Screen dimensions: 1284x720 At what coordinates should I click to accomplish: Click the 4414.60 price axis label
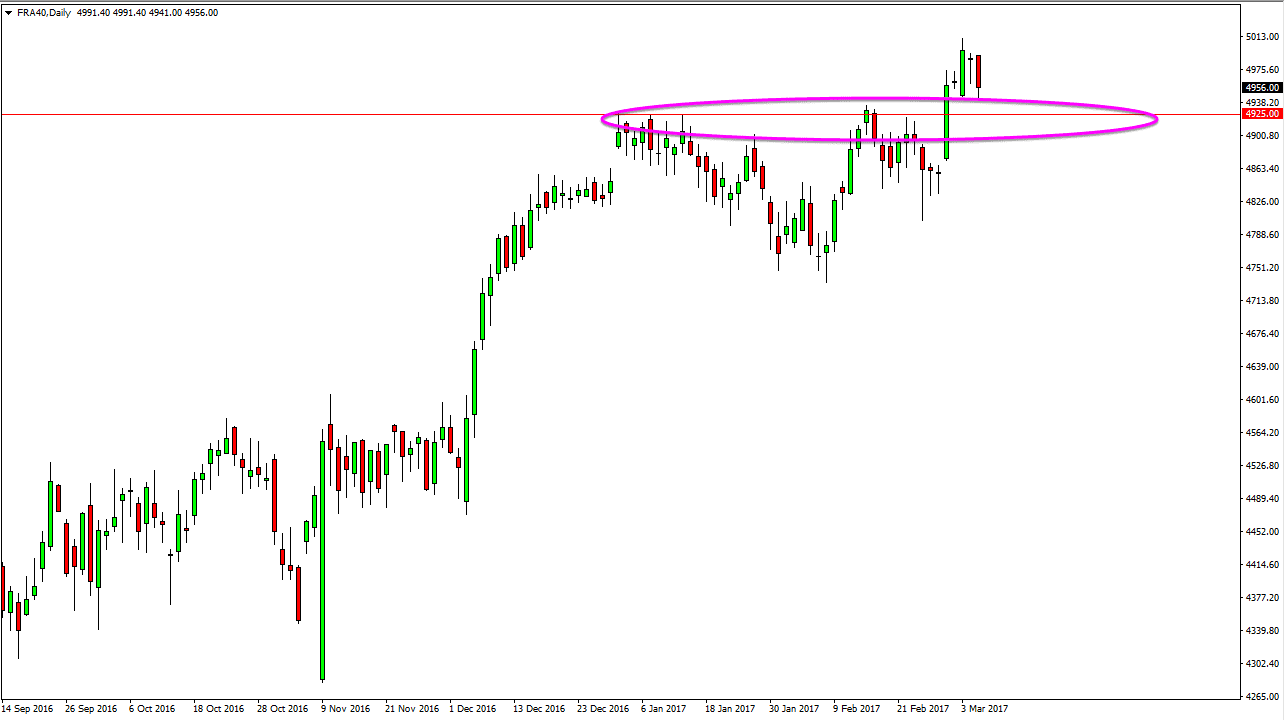1263,565
